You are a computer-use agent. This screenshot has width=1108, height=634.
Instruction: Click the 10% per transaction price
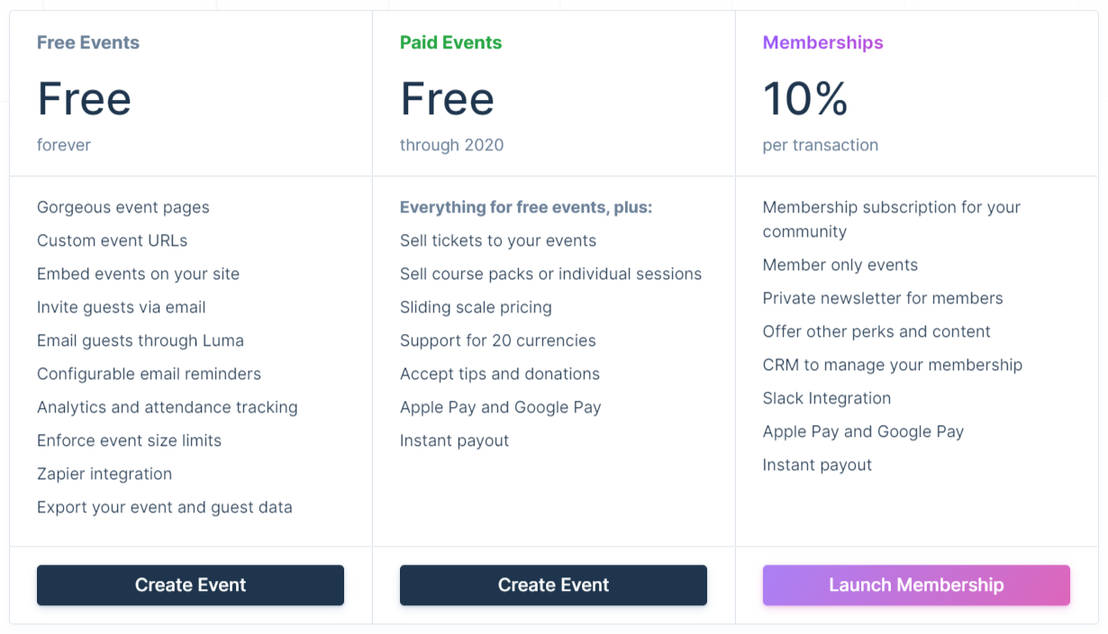tap(806, 98)
